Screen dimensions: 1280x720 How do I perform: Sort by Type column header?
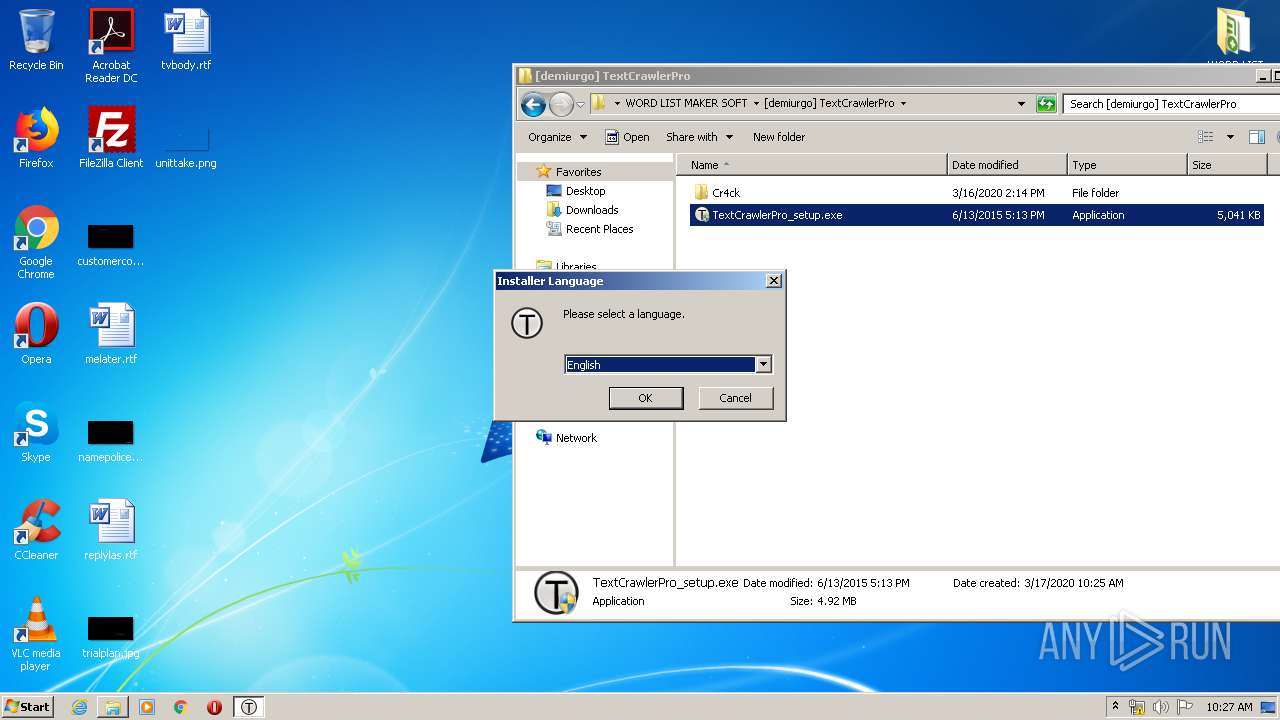1127,165
